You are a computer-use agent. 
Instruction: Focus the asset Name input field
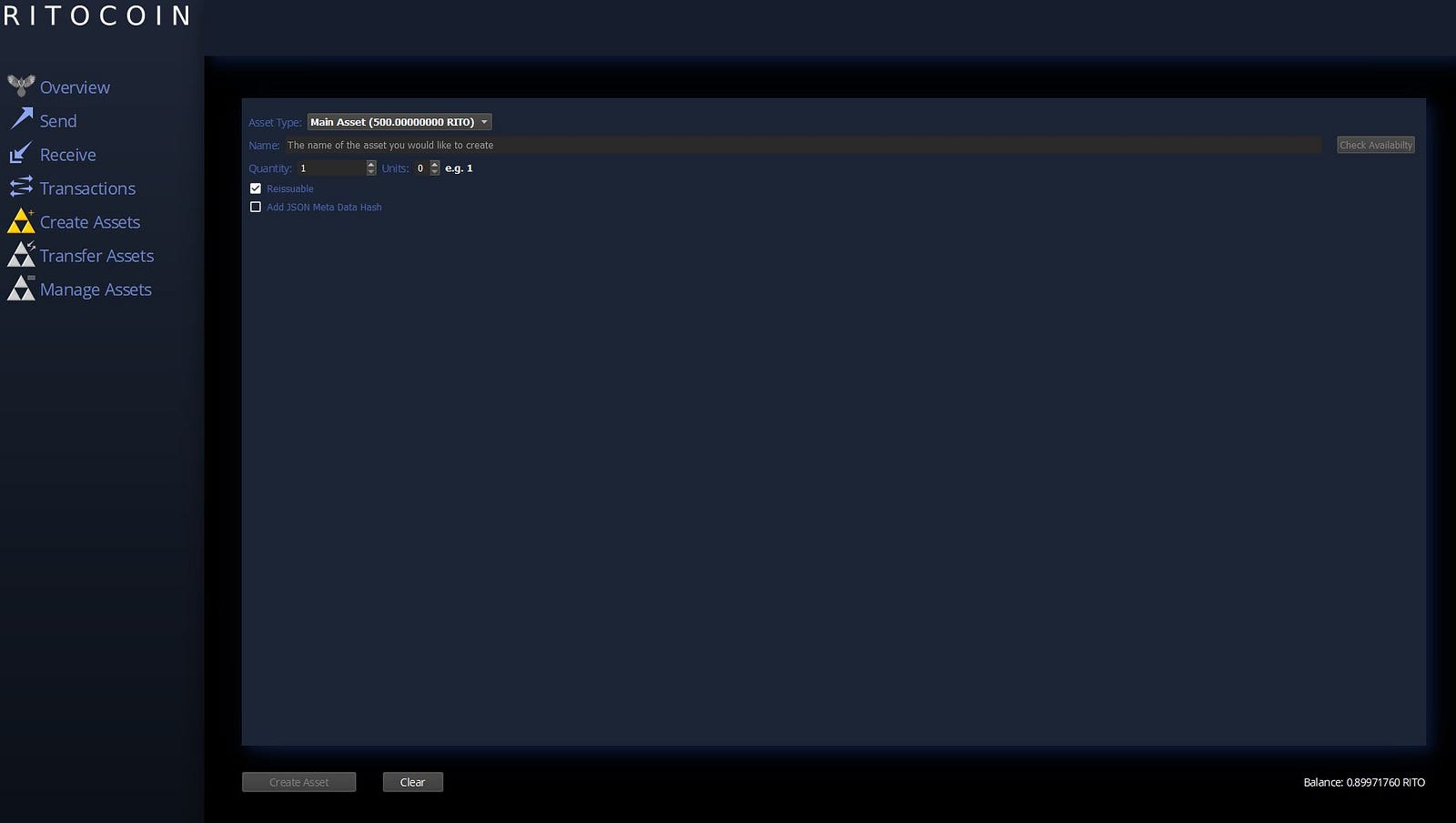tap(803, 145)
